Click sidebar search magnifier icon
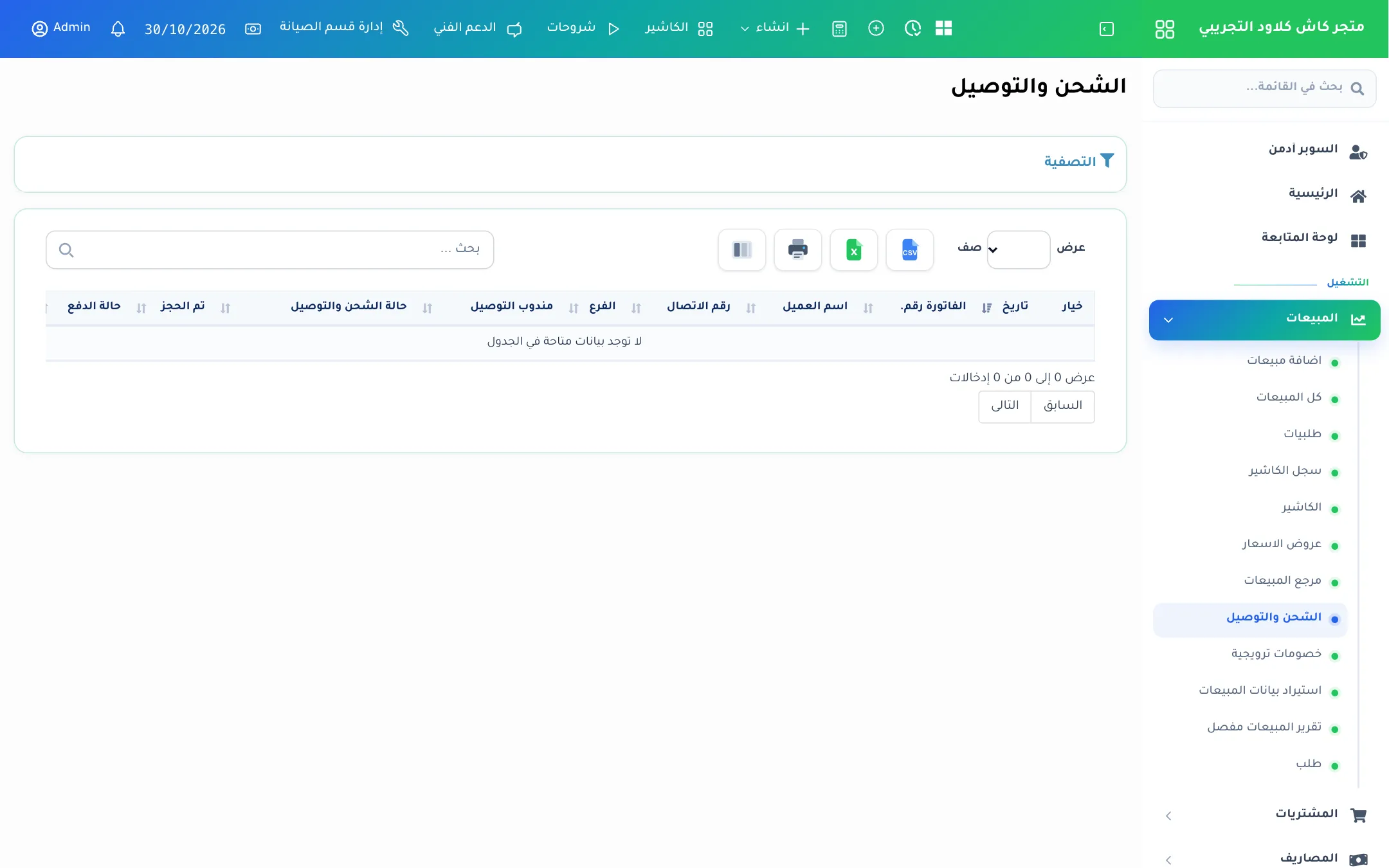The height and width of the screenshot is (868, 1389). click(x=1357, y=89)
